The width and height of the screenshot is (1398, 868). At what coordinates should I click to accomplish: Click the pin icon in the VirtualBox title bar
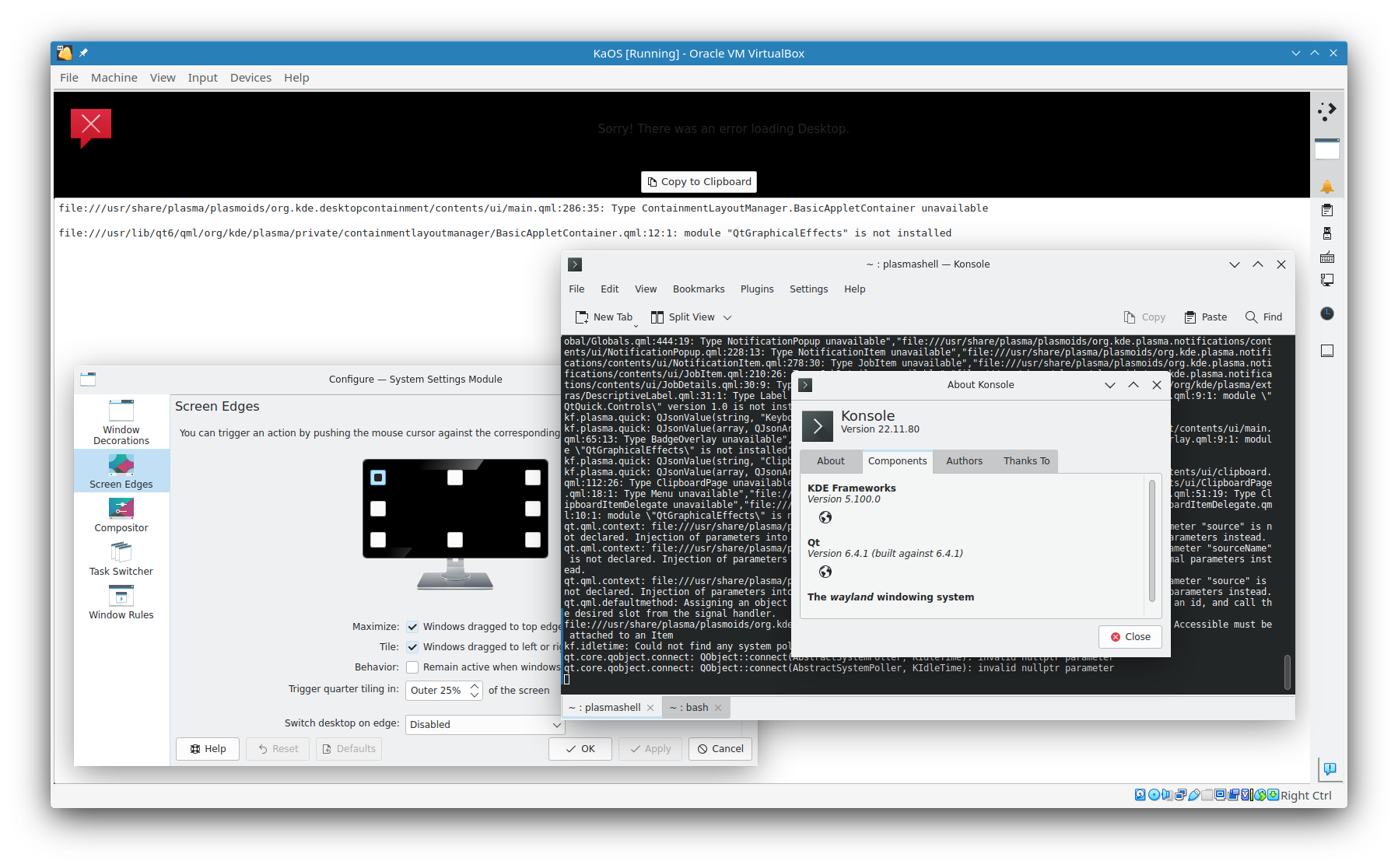click(x=83, y=53)
